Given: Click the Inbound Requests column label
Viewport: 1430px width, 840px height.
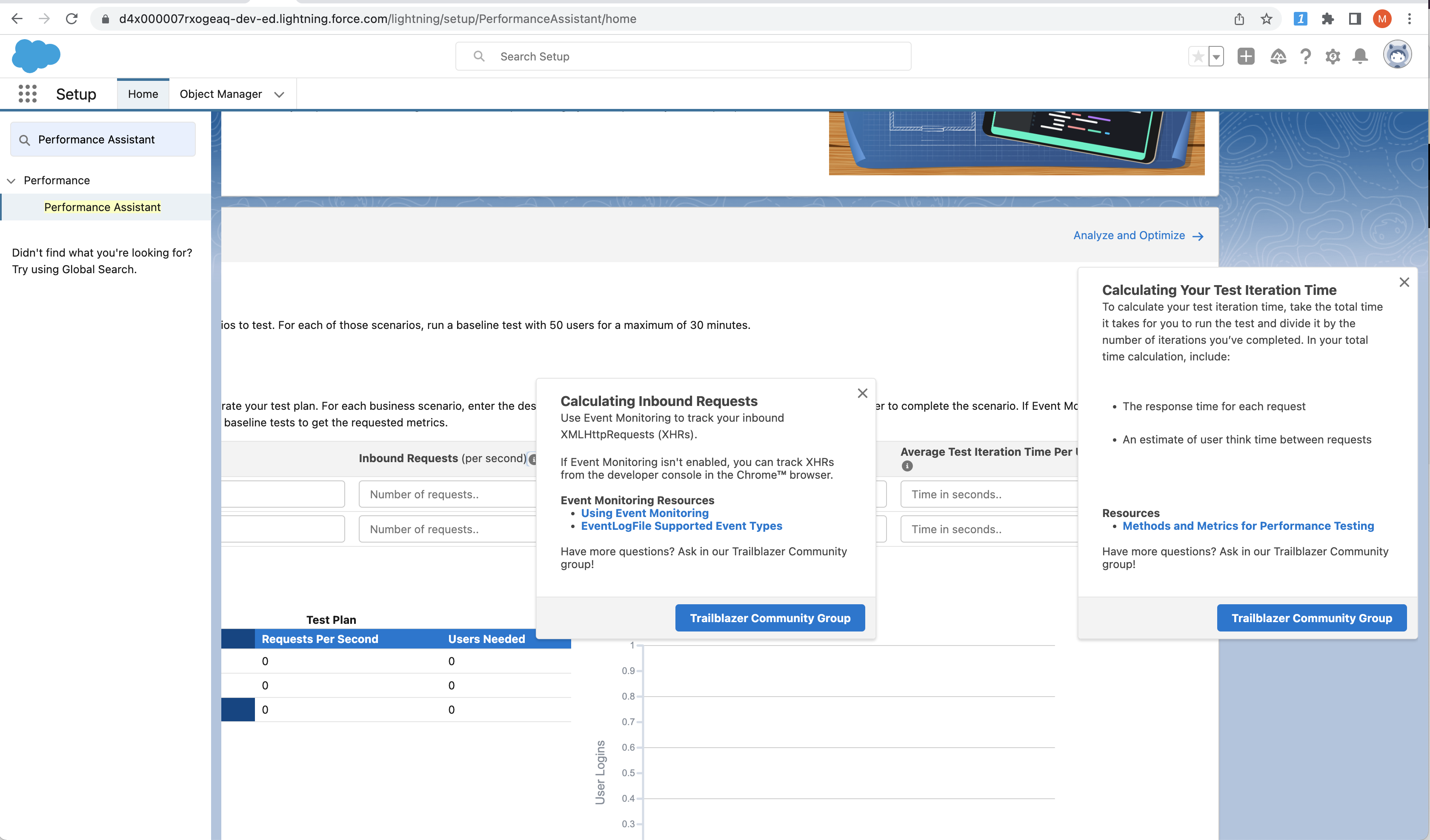Looking at the screenshot, I should click(x=443, y=458).
